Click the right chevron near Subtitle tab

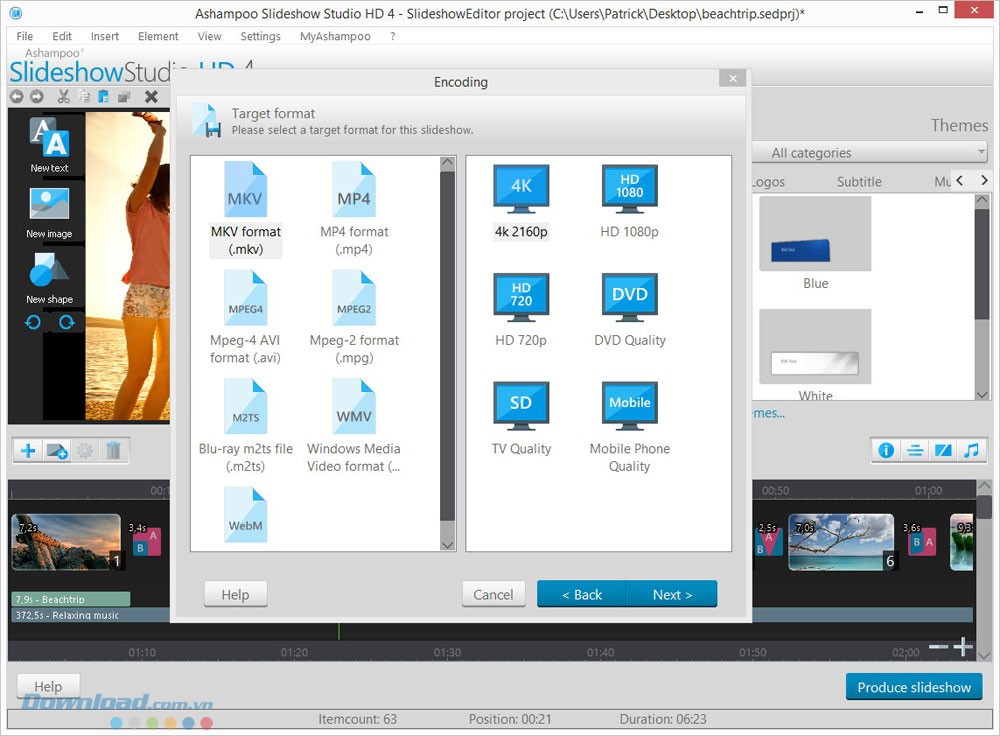coord(984,181)
